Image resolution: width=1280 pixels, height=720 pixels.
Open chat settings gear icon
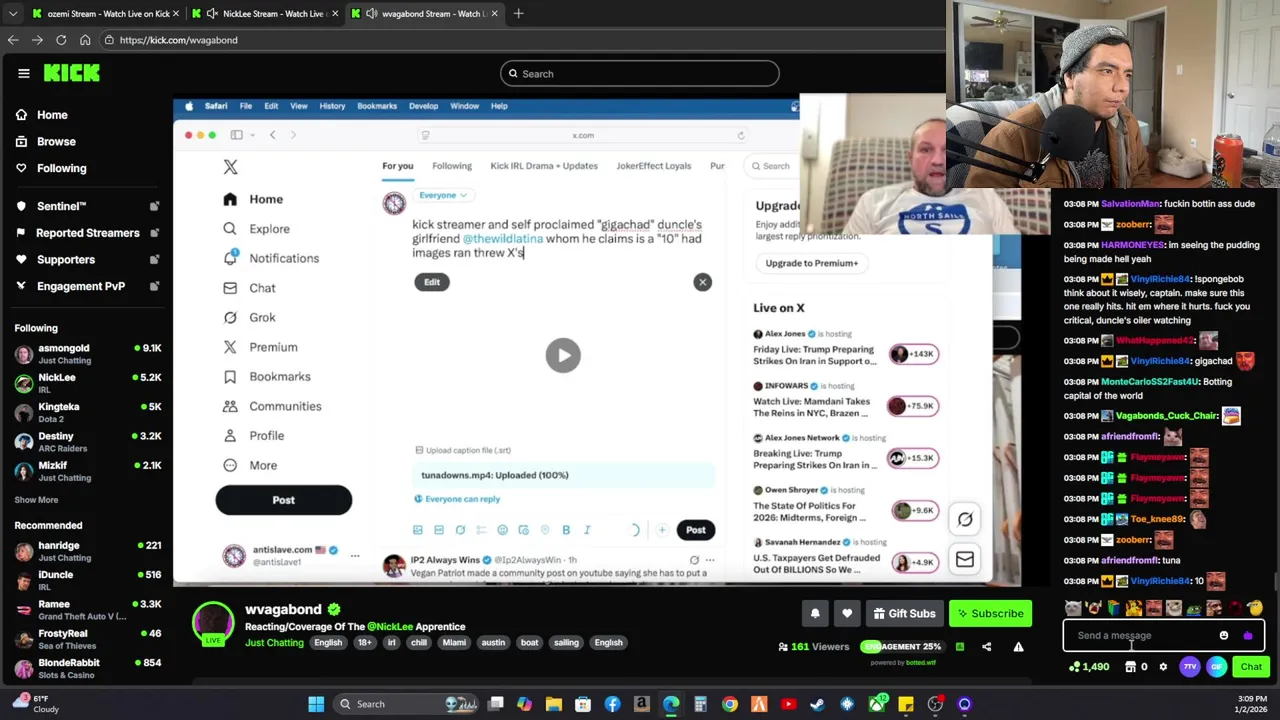1163,667
